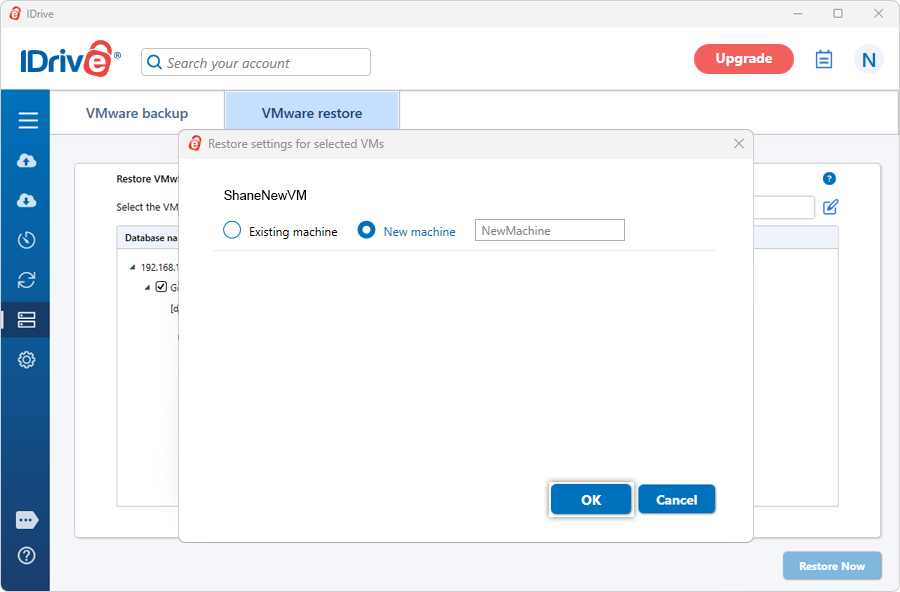Click the IDrive logo
The width and height of the screenshot is (900, 592).
[x=70, y=59]
